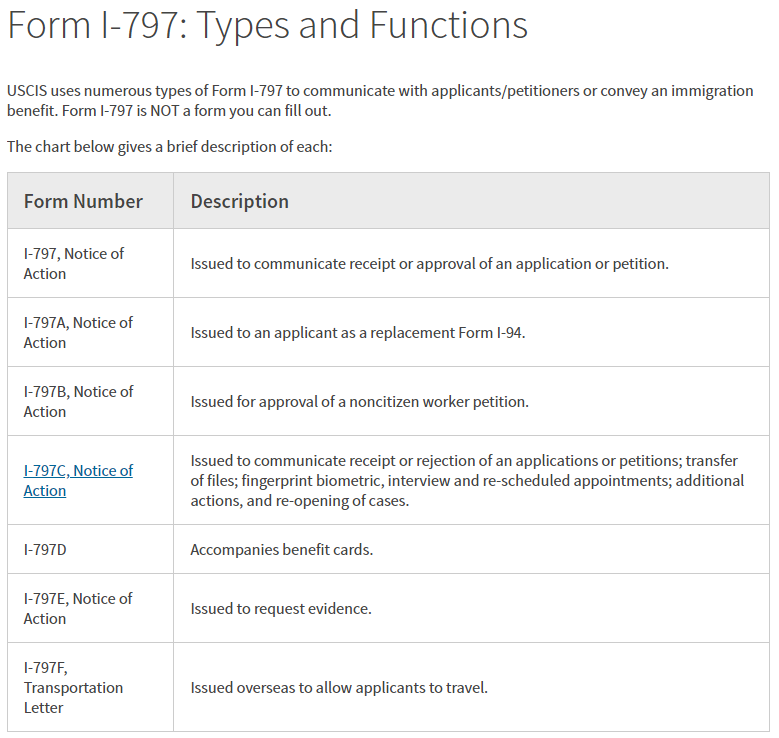The width and height of the screenshot is (779, 738).
Task: Click the 'Issued overseas to allow applicants' description
Action: tap(339, 688)
